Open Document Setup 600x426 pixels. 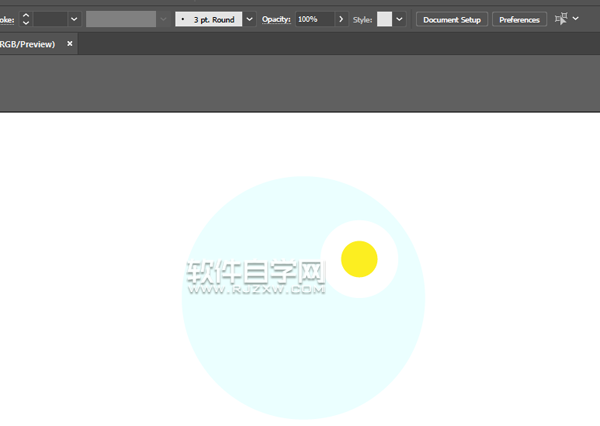[452, 20]
